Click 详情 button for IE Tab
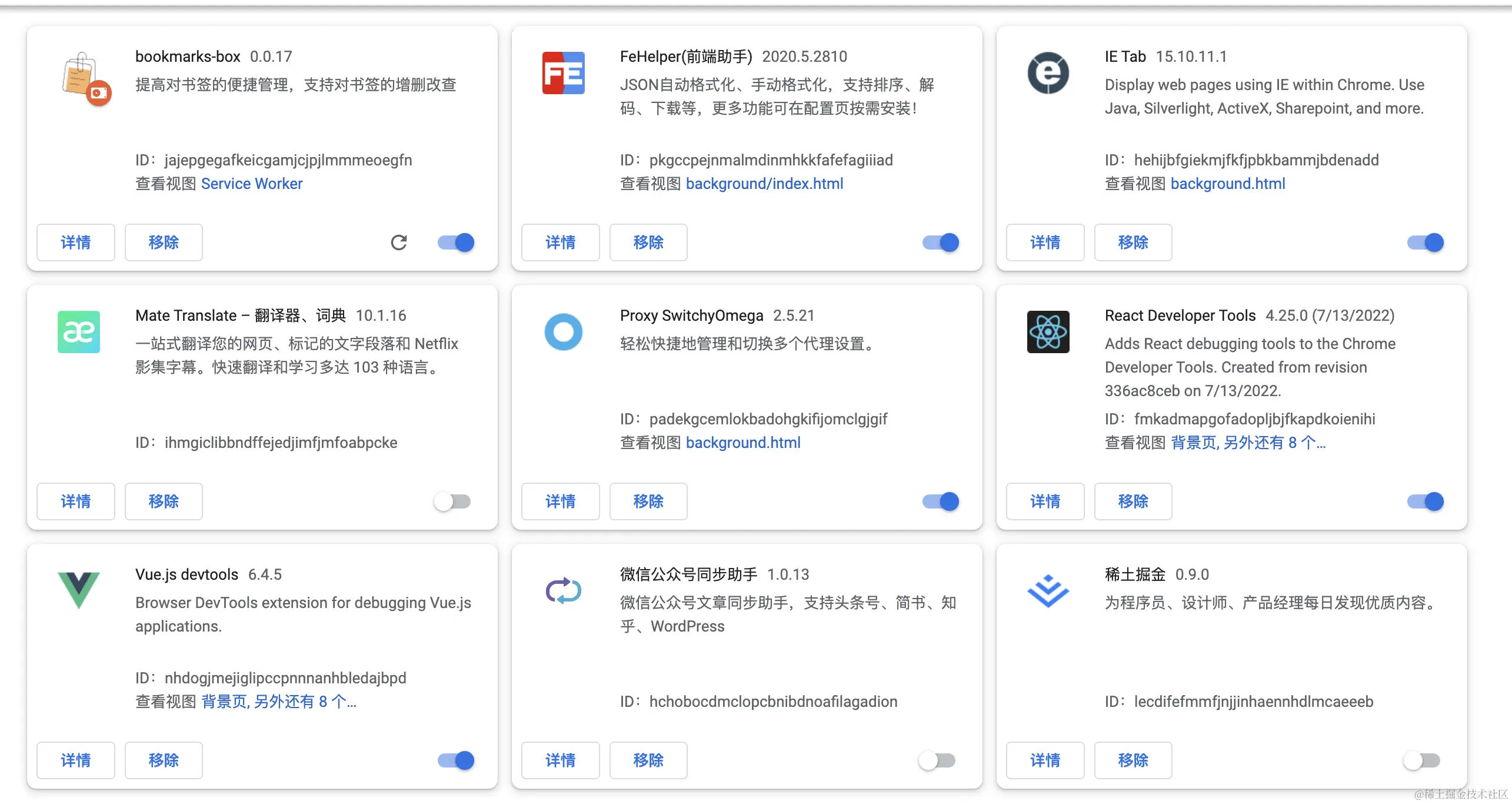1512x804 pixels. [x=1045, y=242]
